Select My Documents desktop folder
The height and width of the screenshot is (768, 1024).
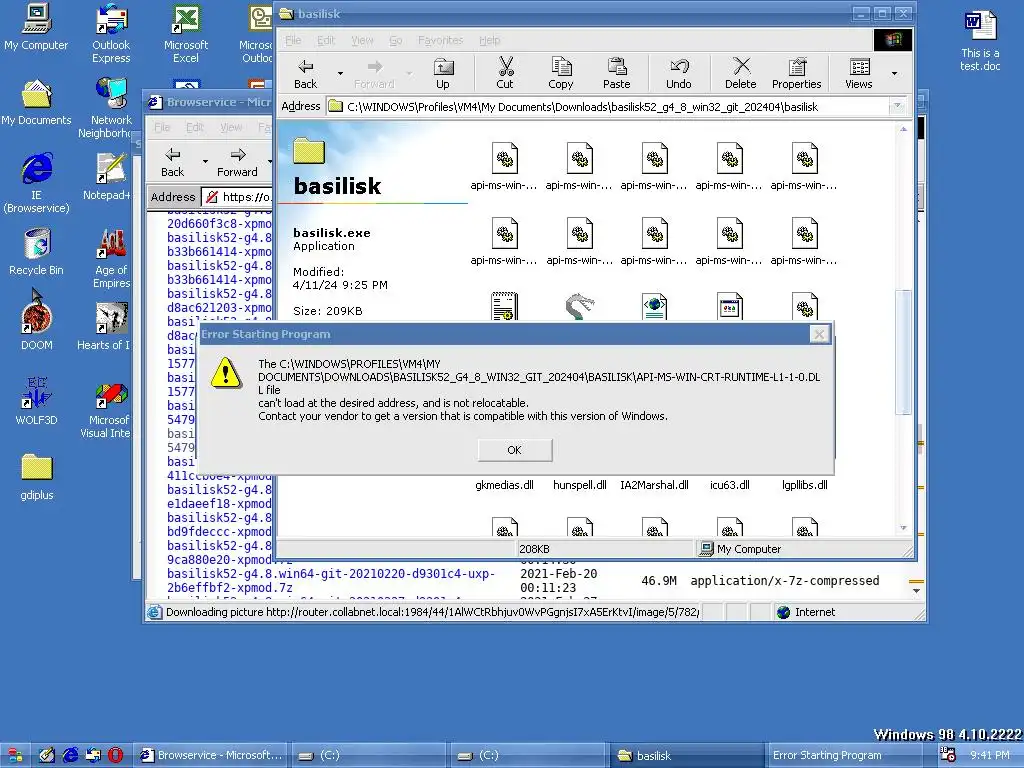[x=36, y=103]
